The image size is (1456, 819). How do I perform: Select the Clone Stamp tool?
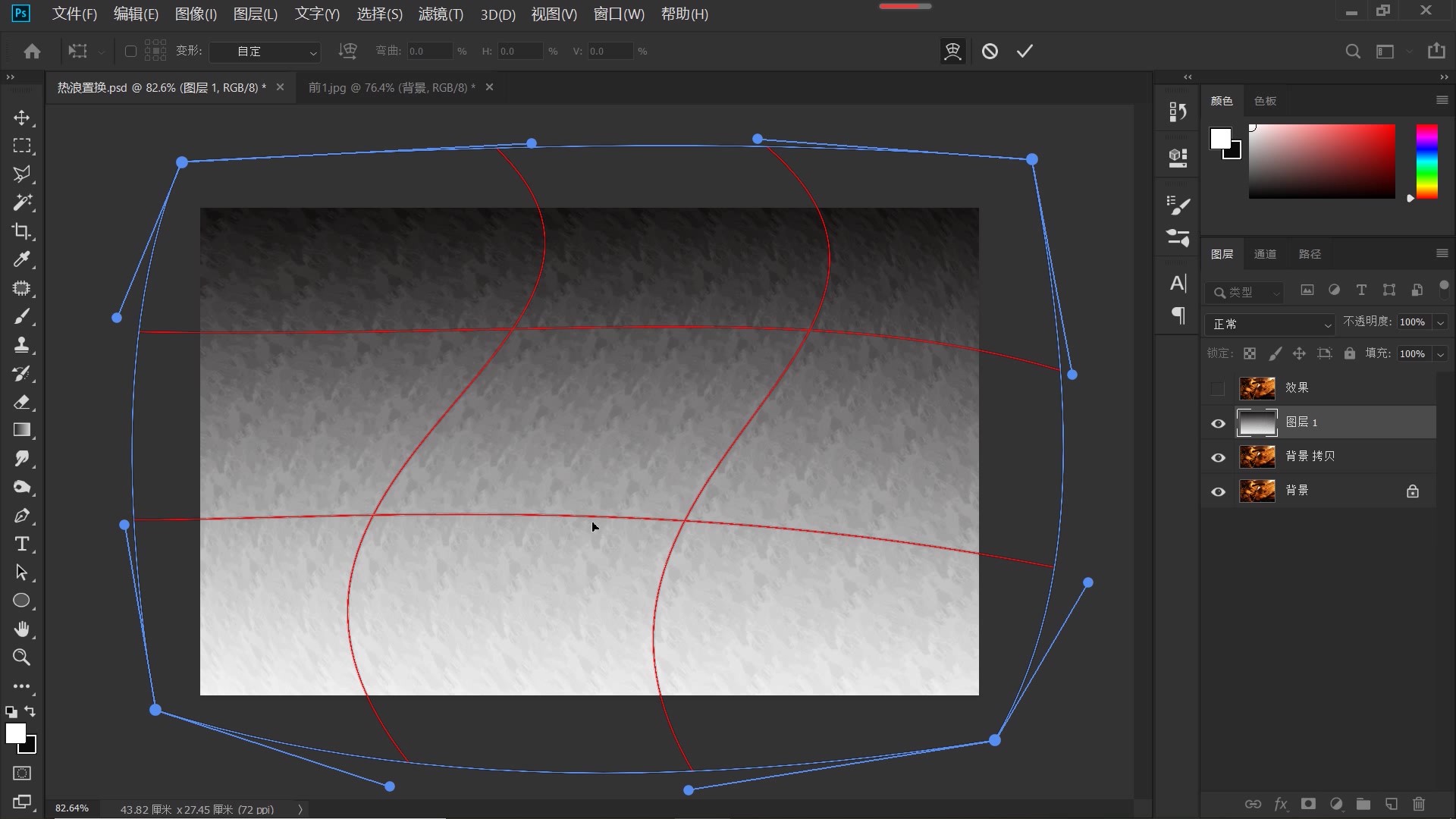pos(22,345)
